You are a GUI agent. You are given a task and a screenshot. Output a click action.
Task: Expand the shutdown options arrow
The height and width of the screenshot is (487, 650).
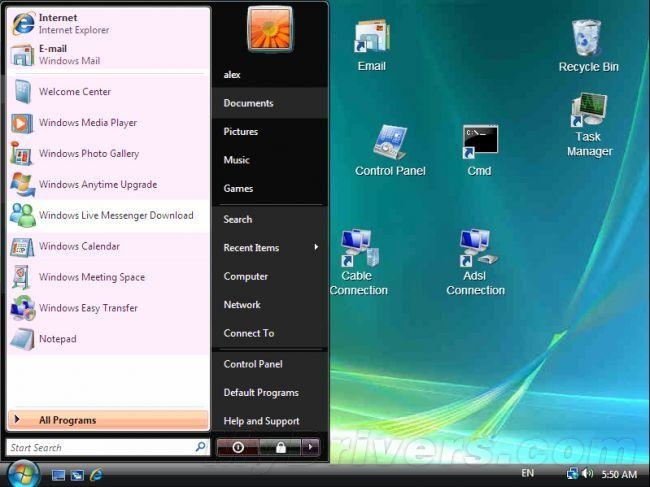coord(310,447)
